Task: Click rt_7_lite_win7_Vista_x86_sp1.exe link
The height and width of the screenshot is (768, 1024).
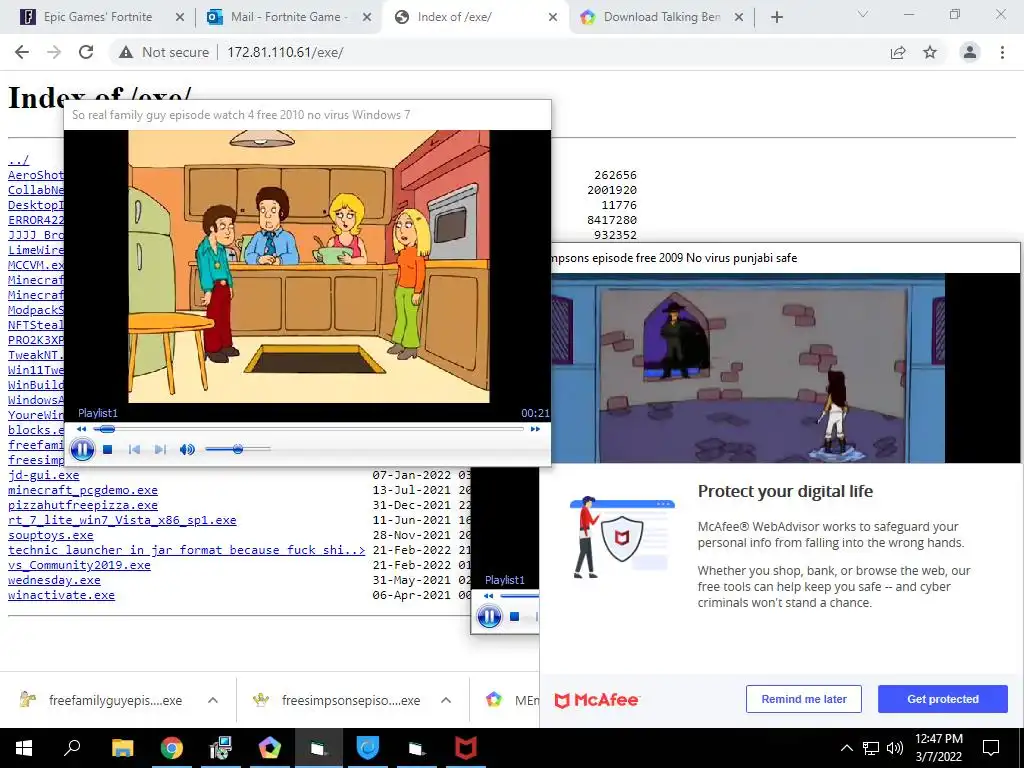Action: [122, 520]
